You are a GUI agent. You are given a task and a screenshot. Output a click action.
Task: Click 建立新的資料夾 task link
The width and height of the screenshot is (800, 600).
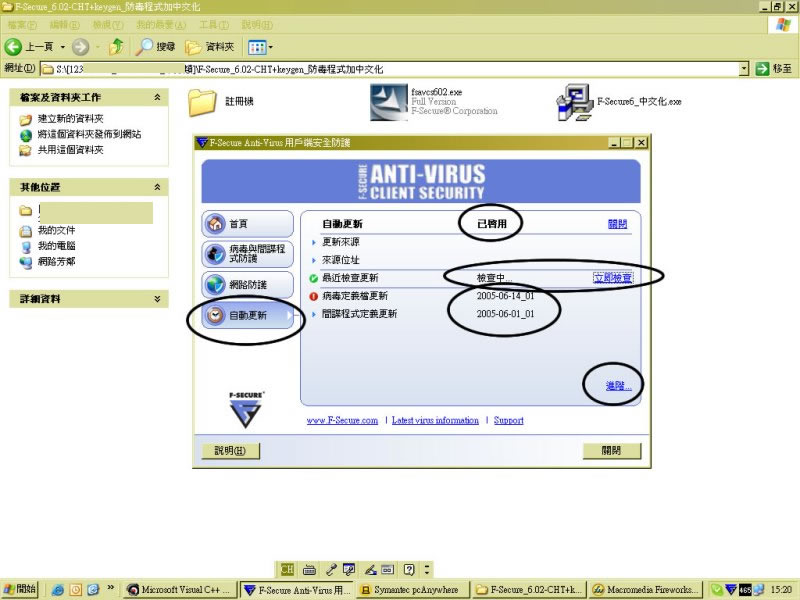click(70, 119)
